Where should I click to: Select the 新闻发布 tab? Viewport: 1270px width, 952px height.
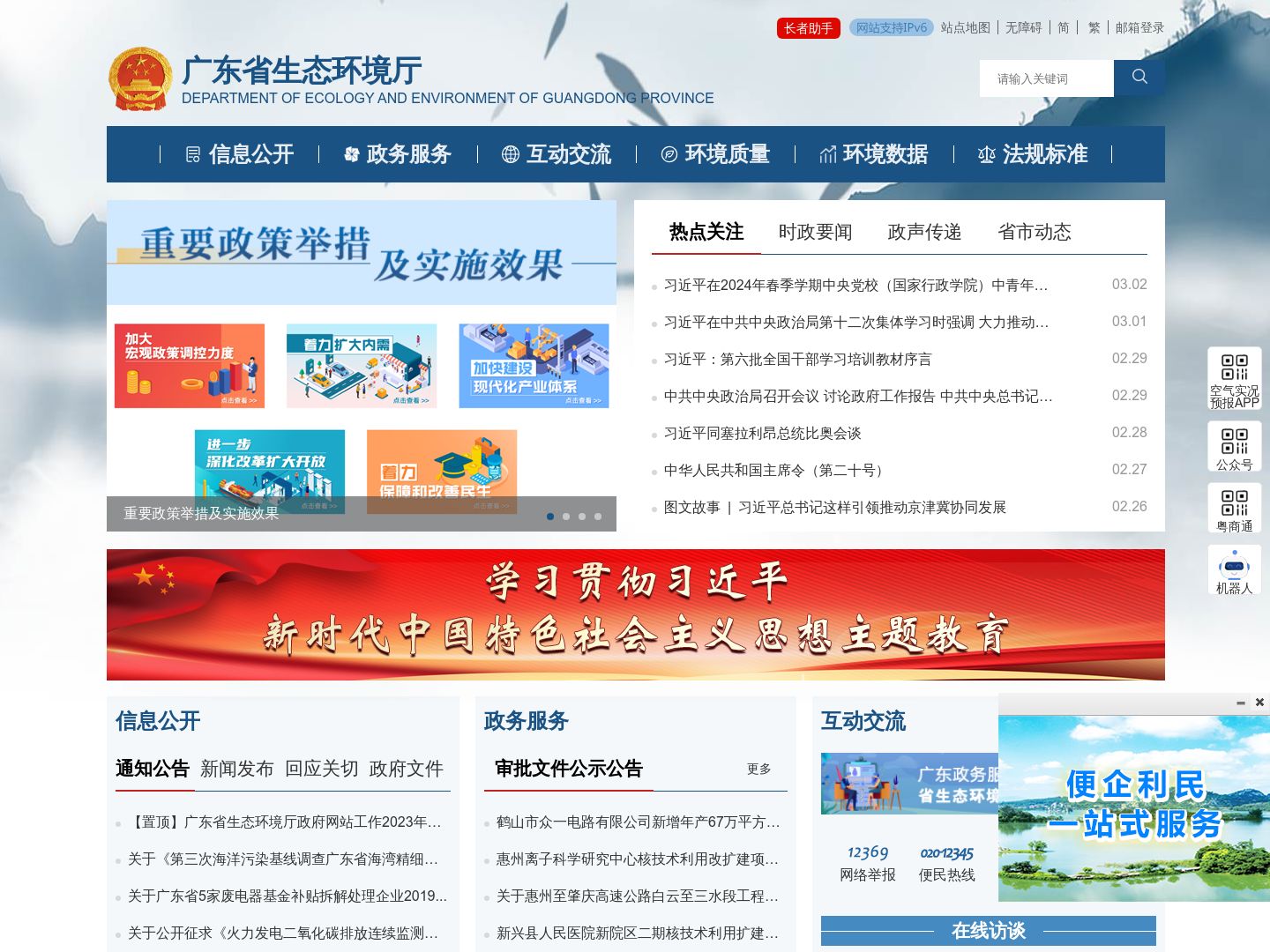tap(237, 769)
